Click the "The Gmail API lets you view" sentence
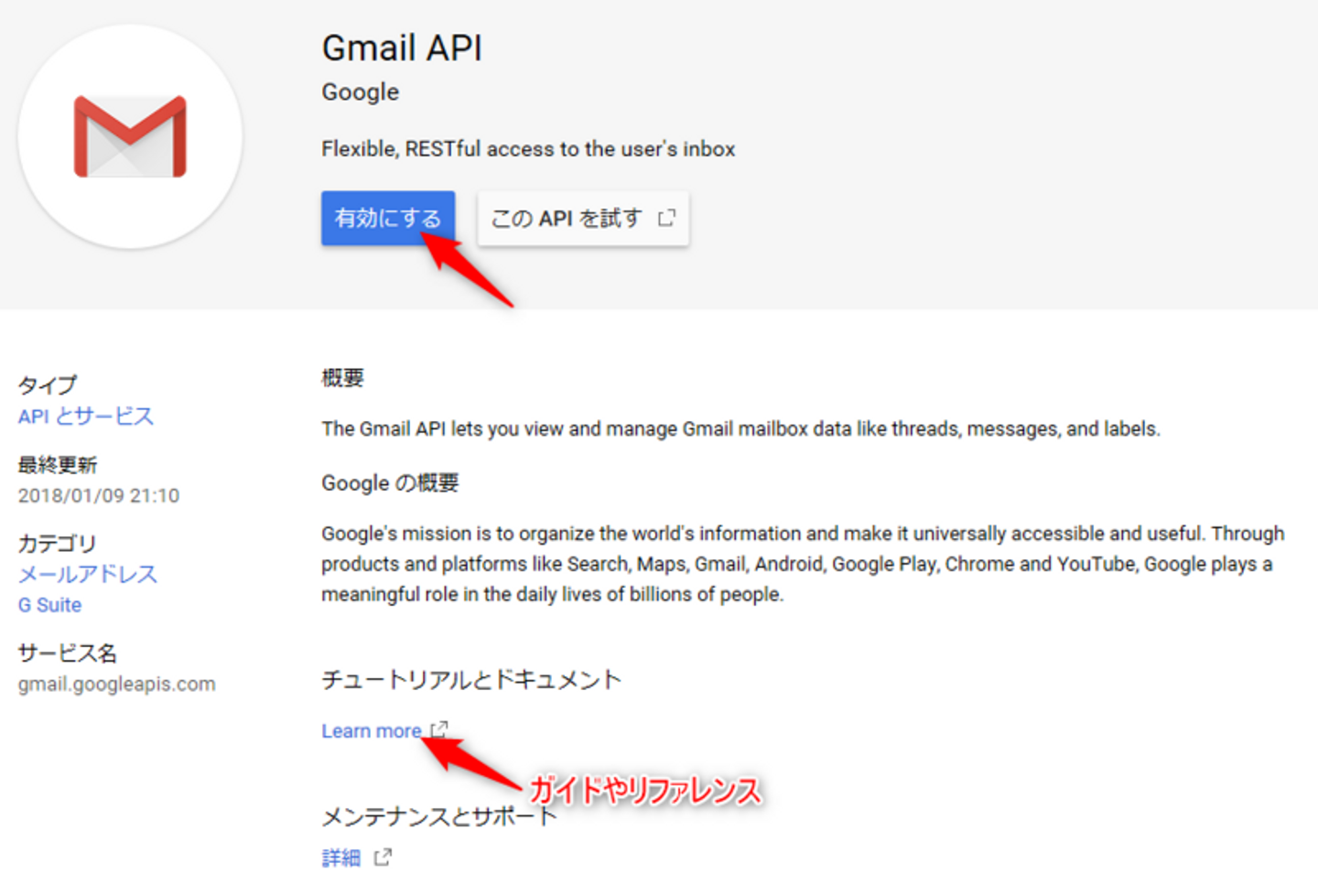This screenshot has height=896, width=1318. tap(740, 429)
